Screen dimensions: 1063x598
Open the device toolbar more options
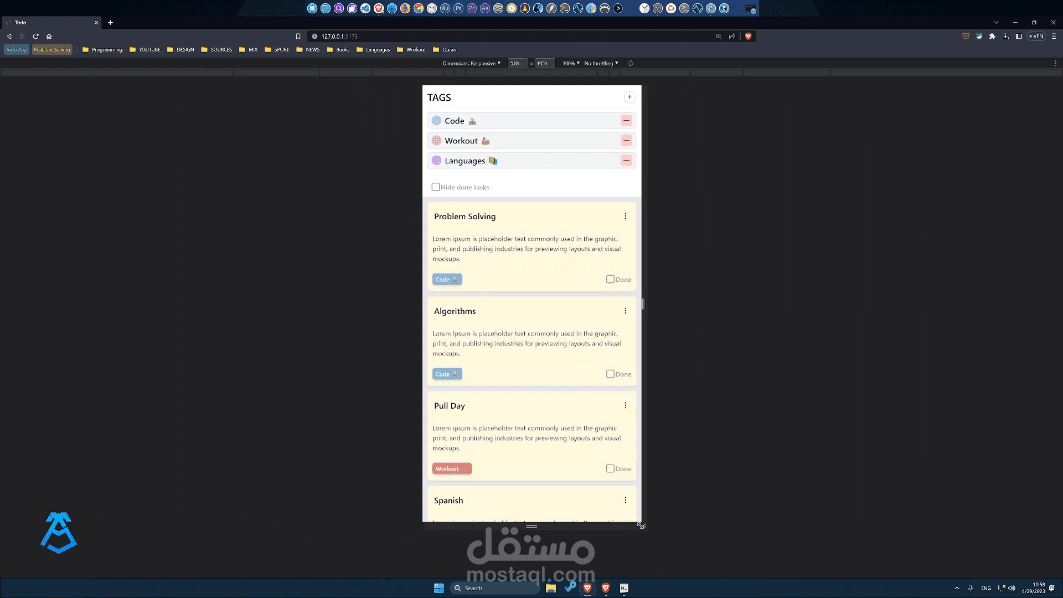pos(1055,63)
